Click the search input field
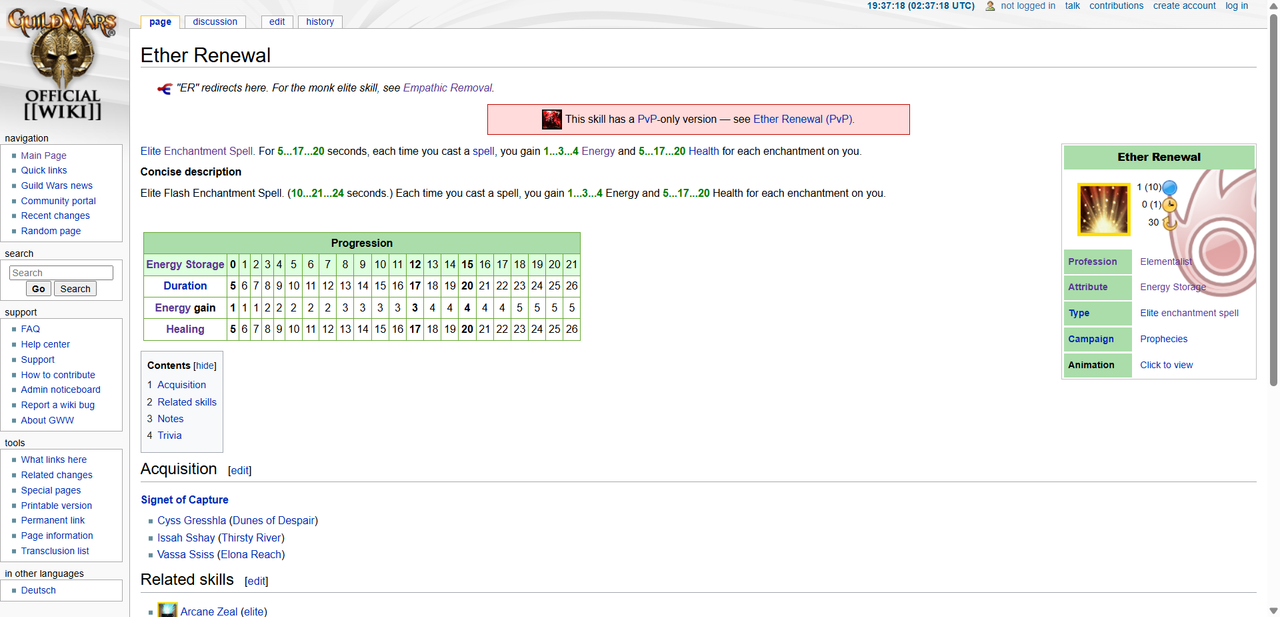This screenshot has width=1280, height=617. tap(61, 273)
